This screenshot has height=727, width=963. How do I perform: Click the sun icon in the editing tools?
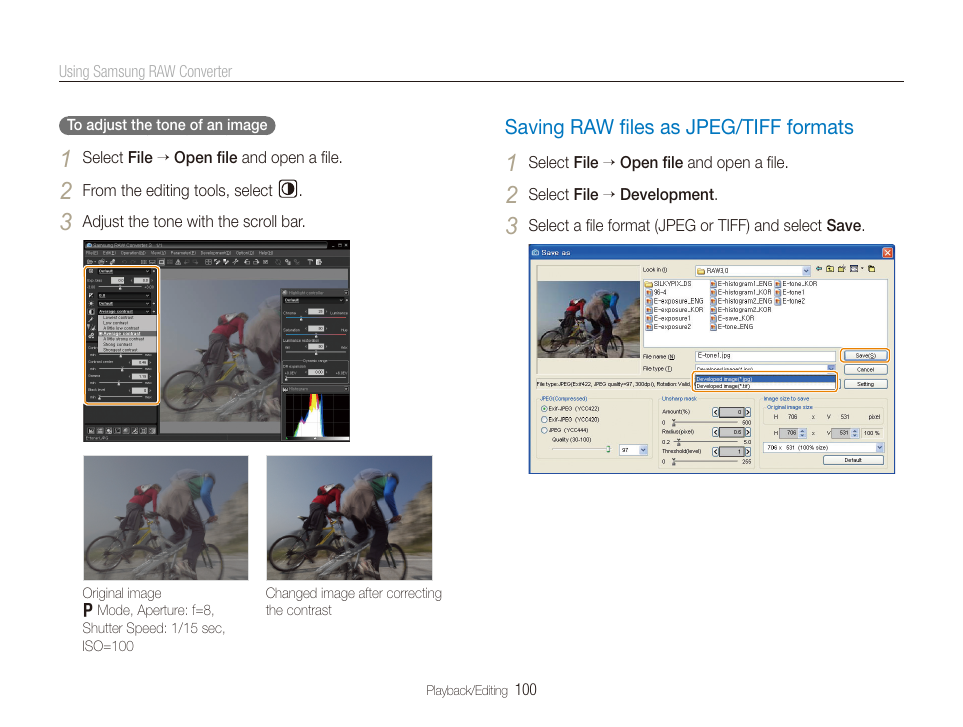pyautogui.click(x=92, y=303)
